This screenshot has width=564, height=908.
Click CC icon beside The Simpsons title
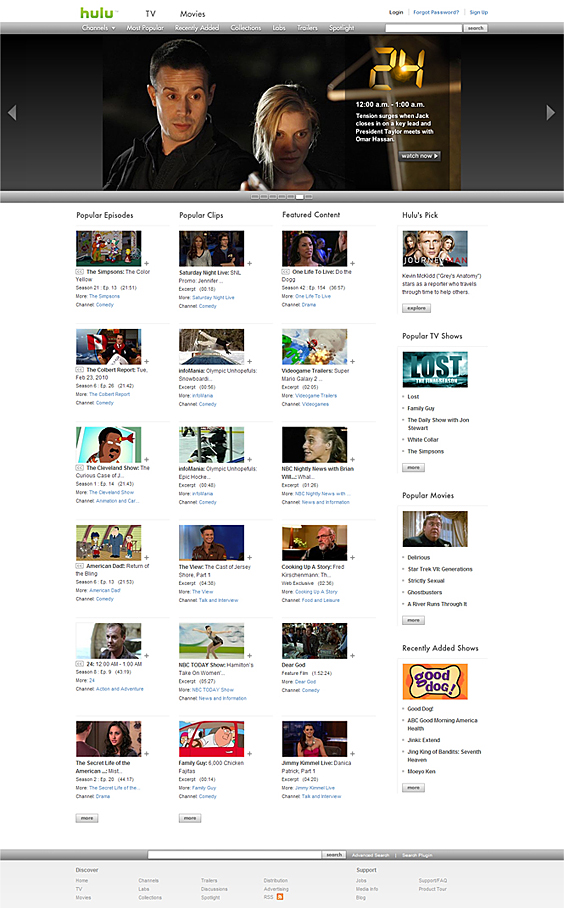[x=79, y=272]
